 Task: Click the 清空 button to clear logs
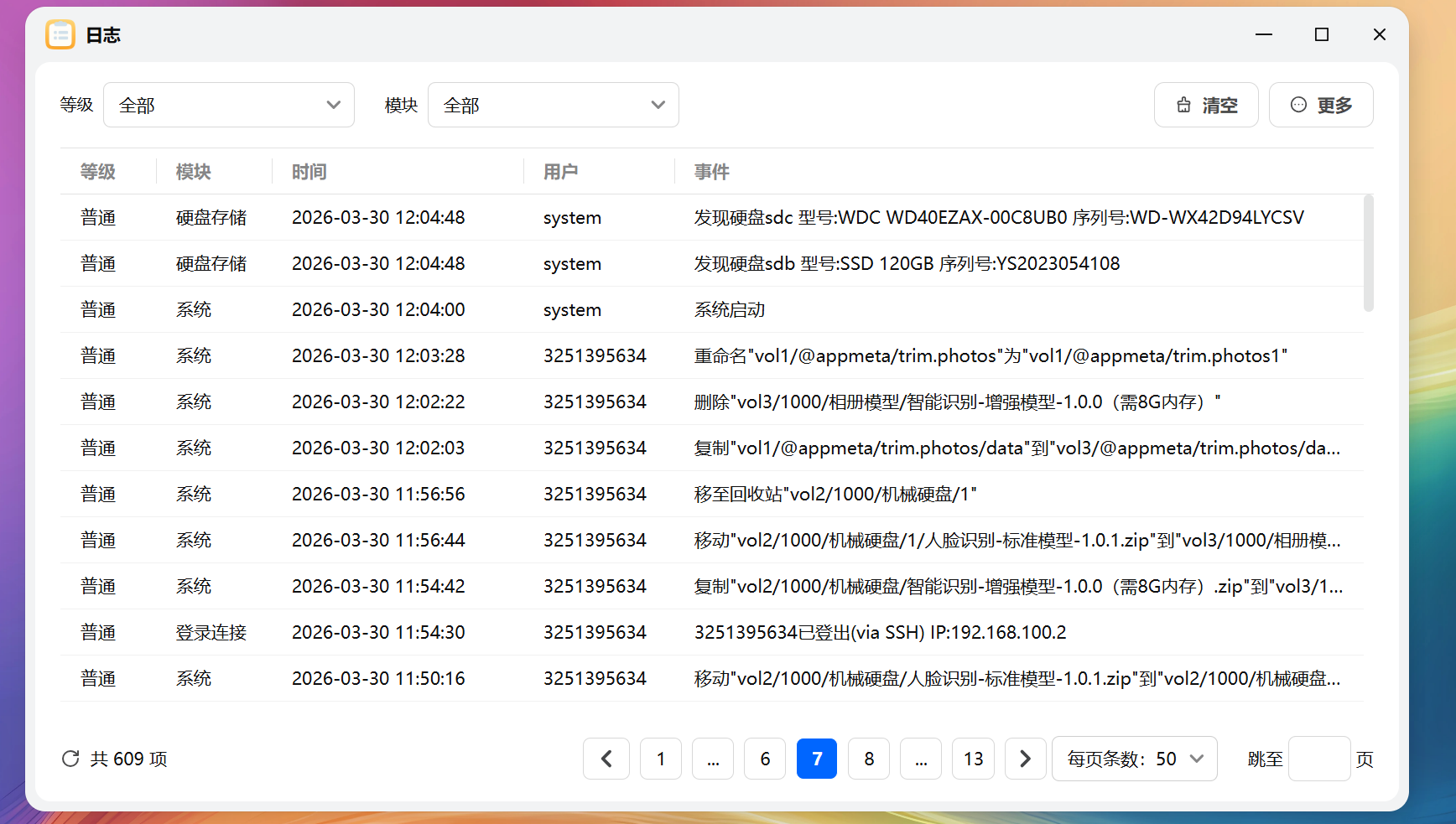click(x=1206, y=105)
